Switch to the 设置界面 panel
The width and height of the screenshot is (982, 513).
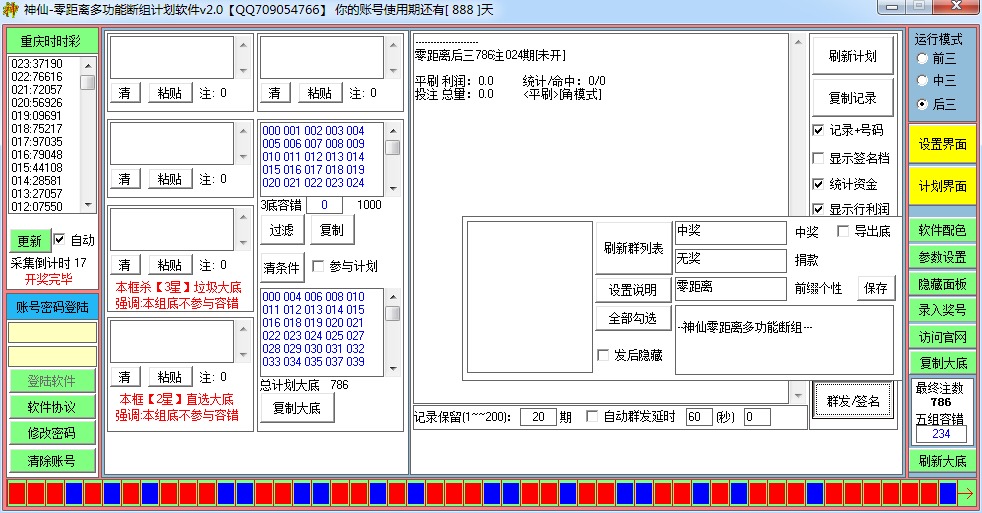pos(942,144)
